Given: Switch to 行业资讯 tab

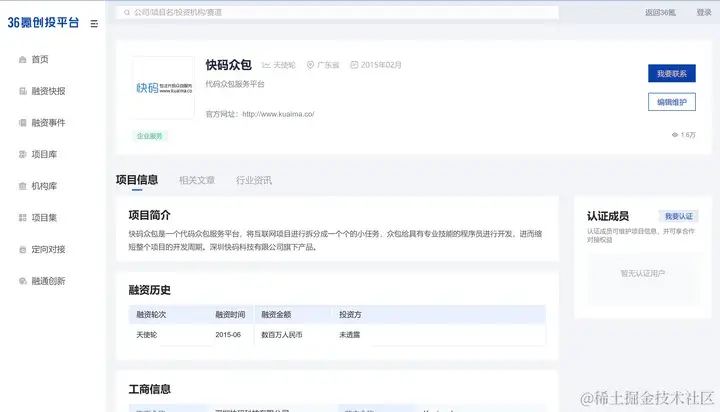Looking at the screenshot, I should click(253, 181).
